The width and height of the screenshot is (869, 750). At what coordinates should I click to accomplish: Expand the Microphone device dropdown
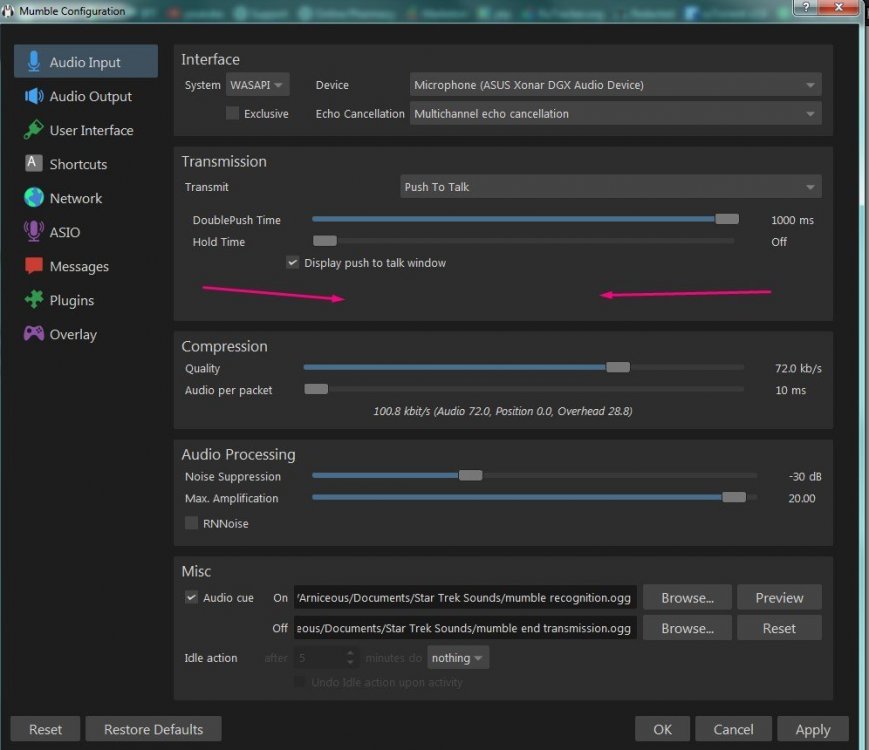click(x=616, y=85)
